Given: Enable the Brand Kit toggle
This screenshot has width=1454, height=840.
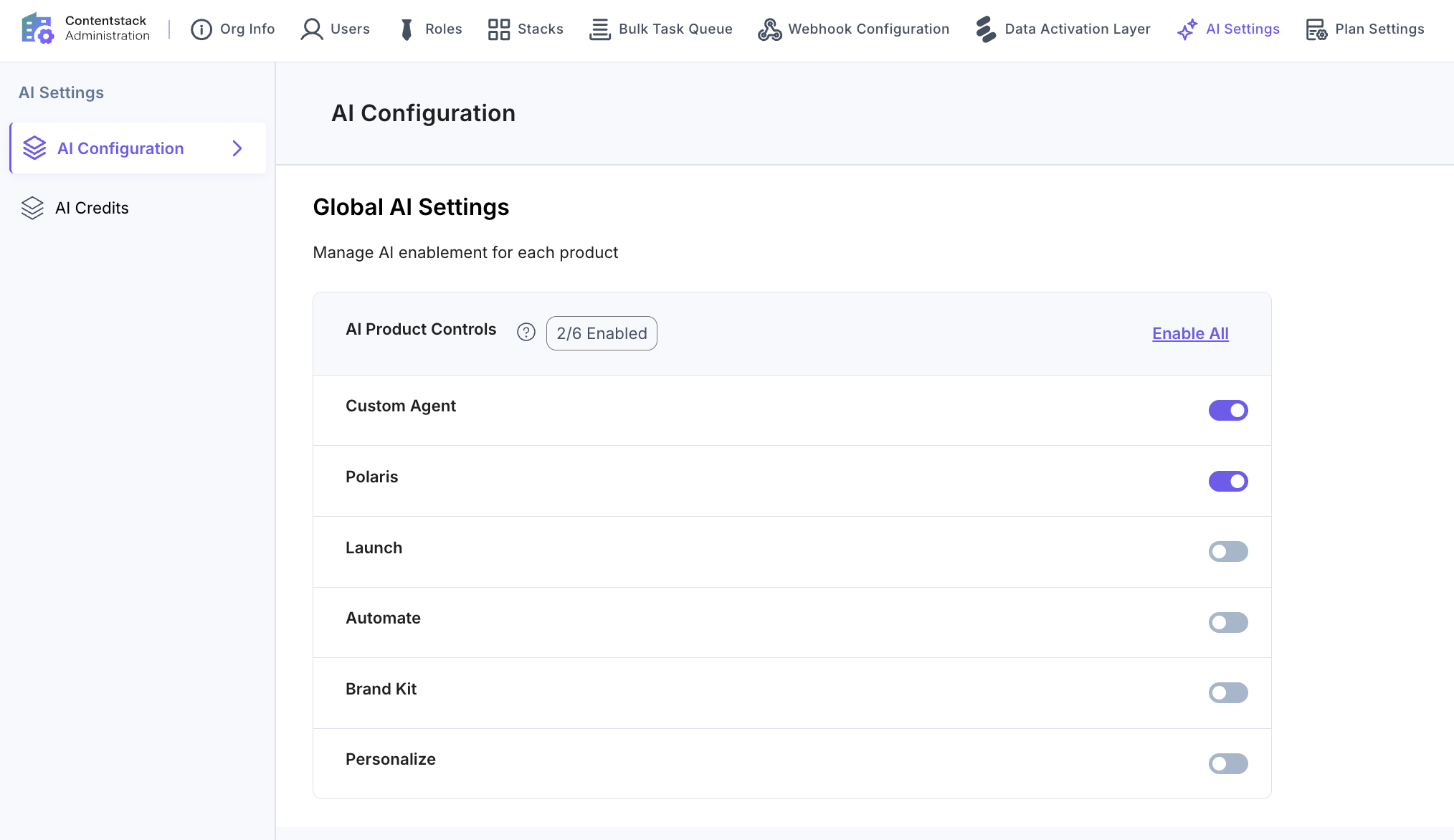Looking at the screenshot, I should [x=1228, y=693].
